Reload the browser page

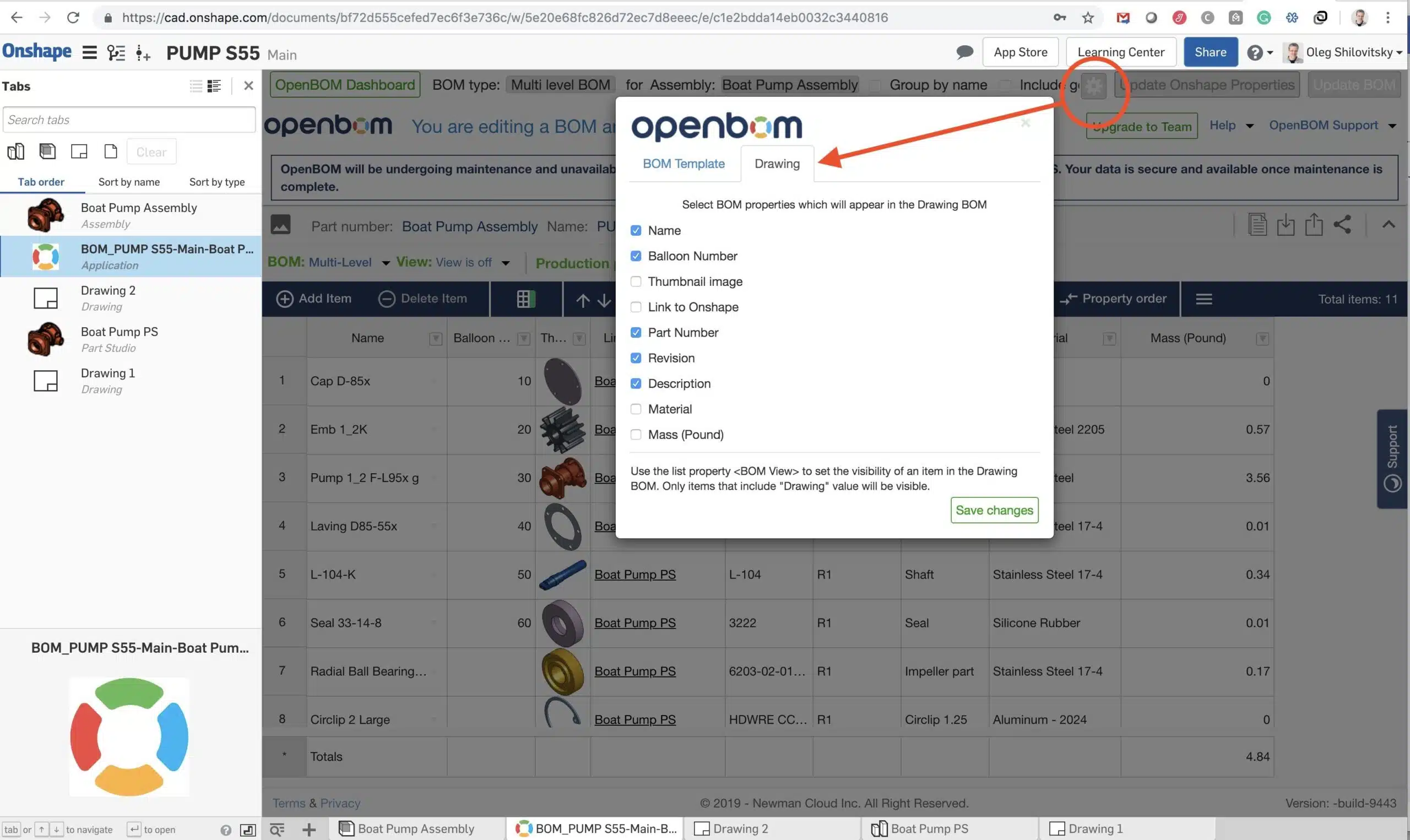(73, 18)
